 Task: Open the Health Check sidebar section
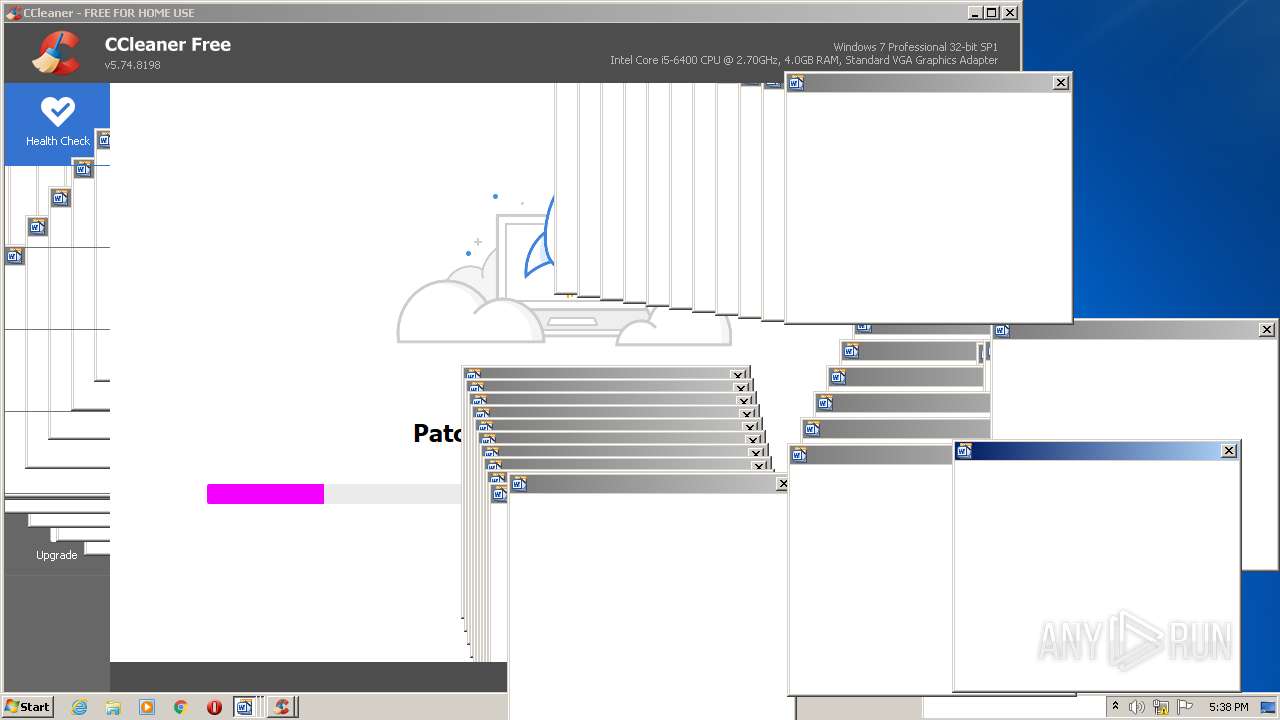pos(57,123)
